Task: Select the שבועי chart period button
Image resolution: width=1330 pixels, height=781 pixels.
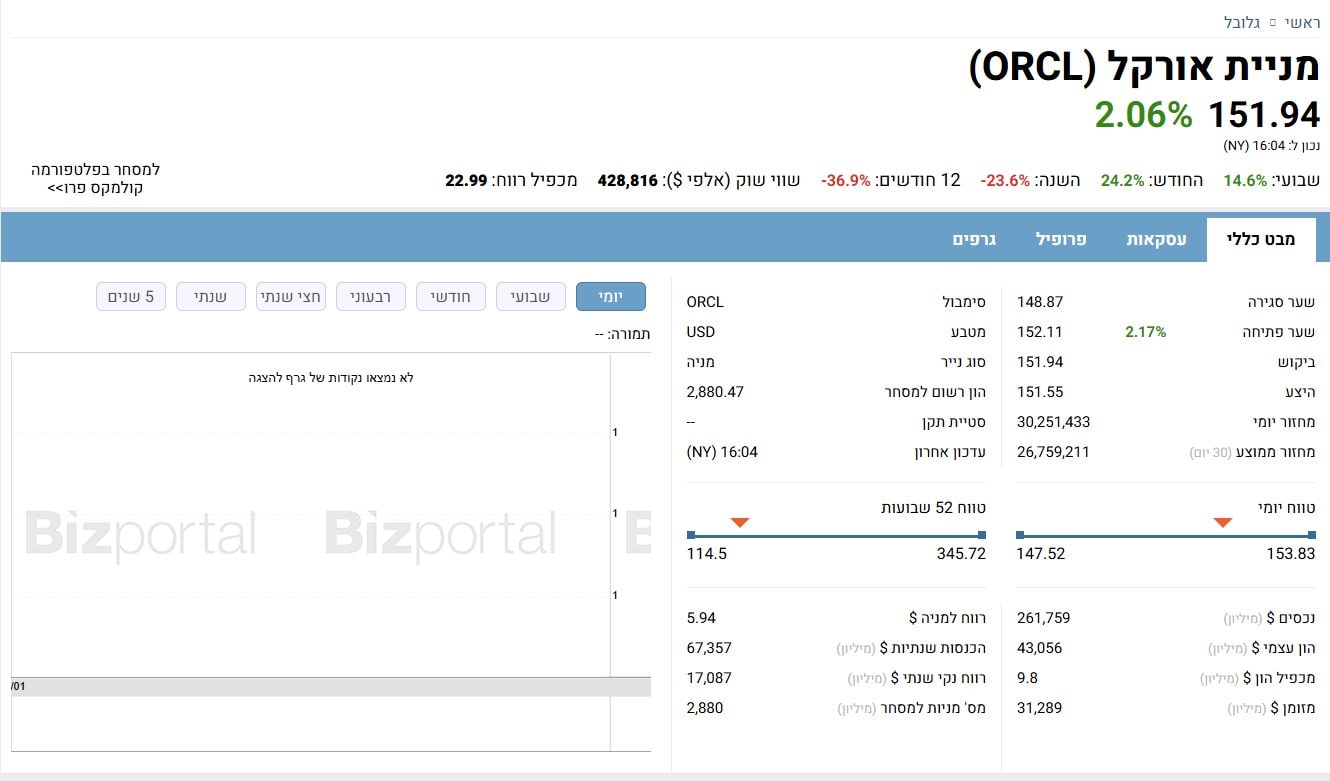Action: (x=531, y=297)
